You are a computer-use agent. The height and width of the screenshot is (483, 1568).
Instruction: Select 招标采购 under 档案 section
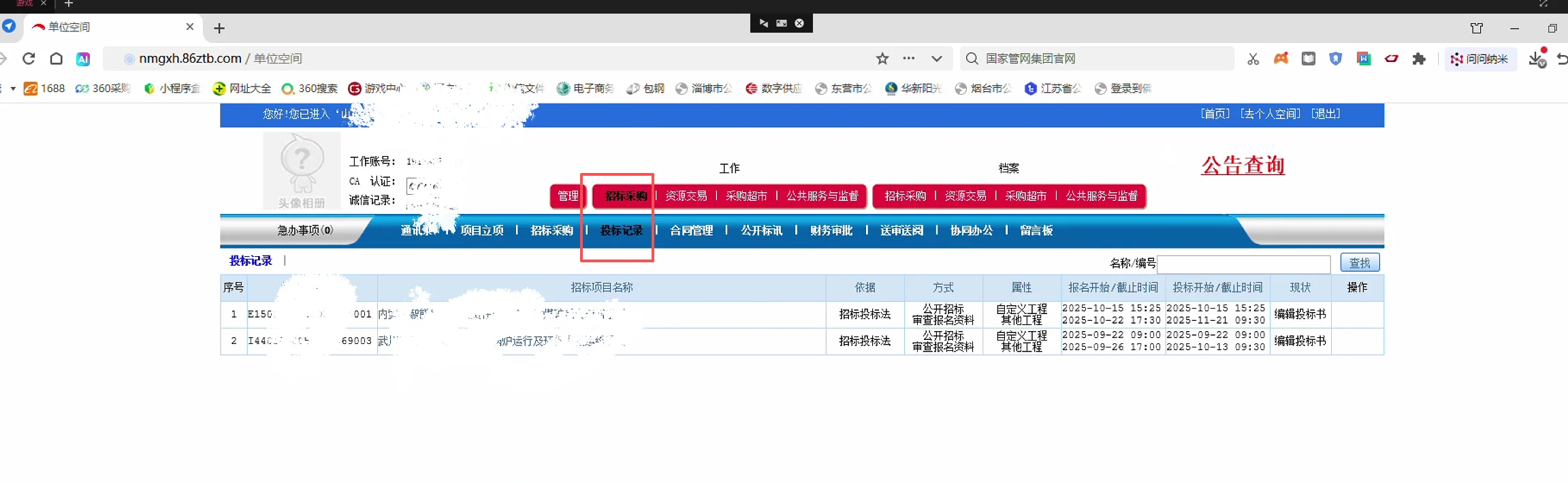(905, 196)
